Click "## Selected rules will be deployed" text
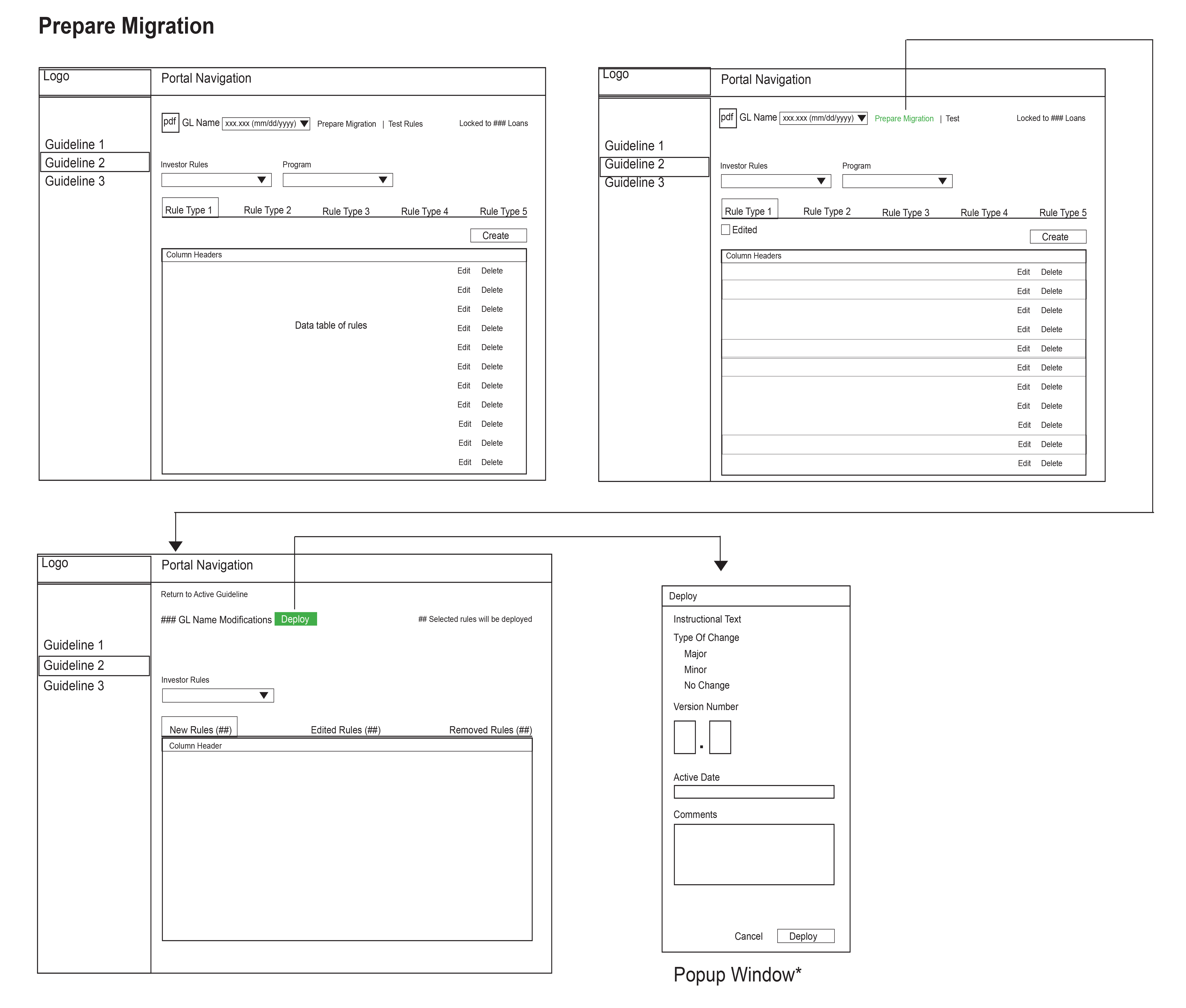The height and width of the screenshot is (1008, 1186). click(475, 619)
